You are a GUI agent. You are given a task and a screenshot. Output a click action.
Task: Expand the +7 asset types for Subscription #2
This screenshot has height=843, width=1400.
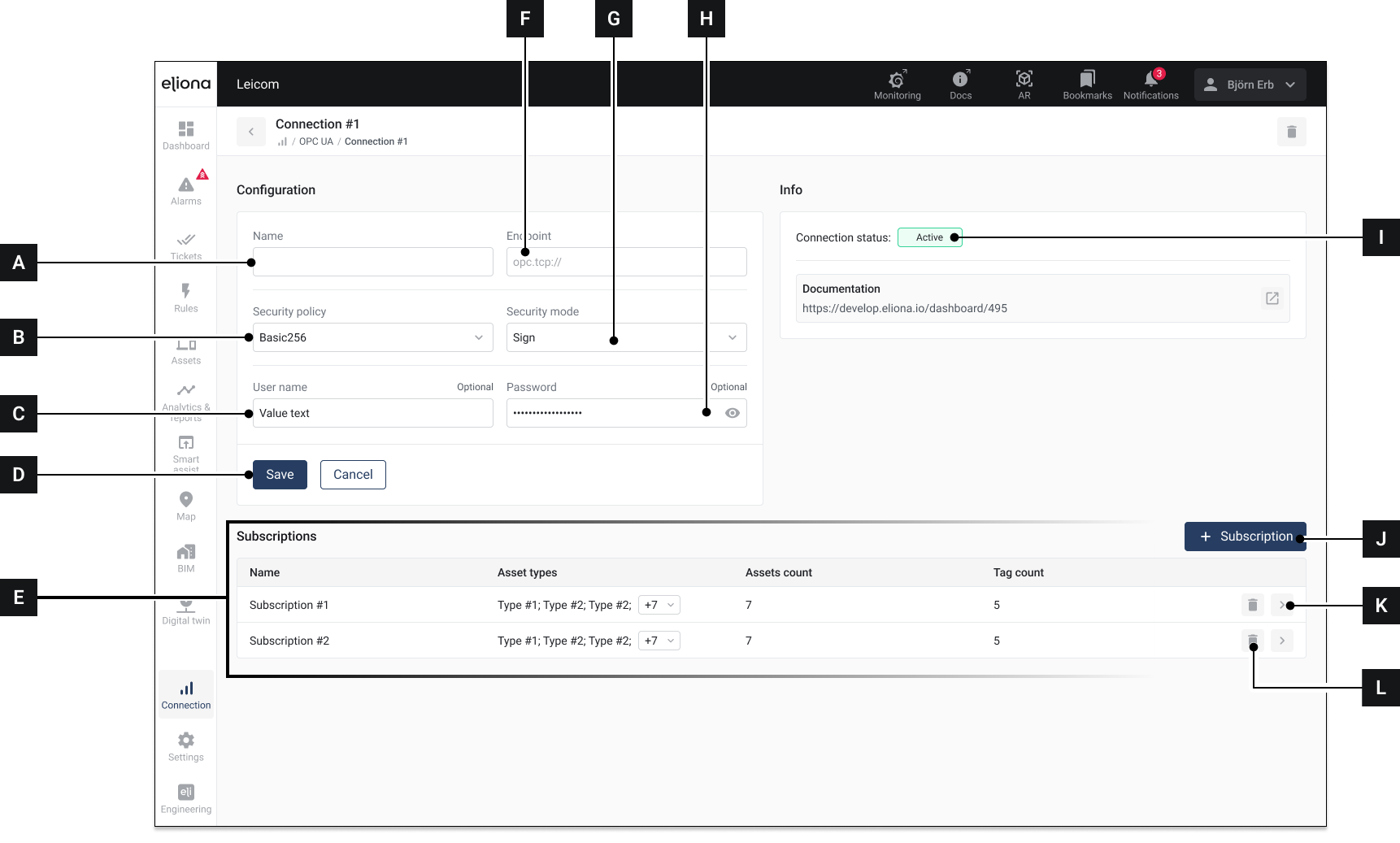659,641
